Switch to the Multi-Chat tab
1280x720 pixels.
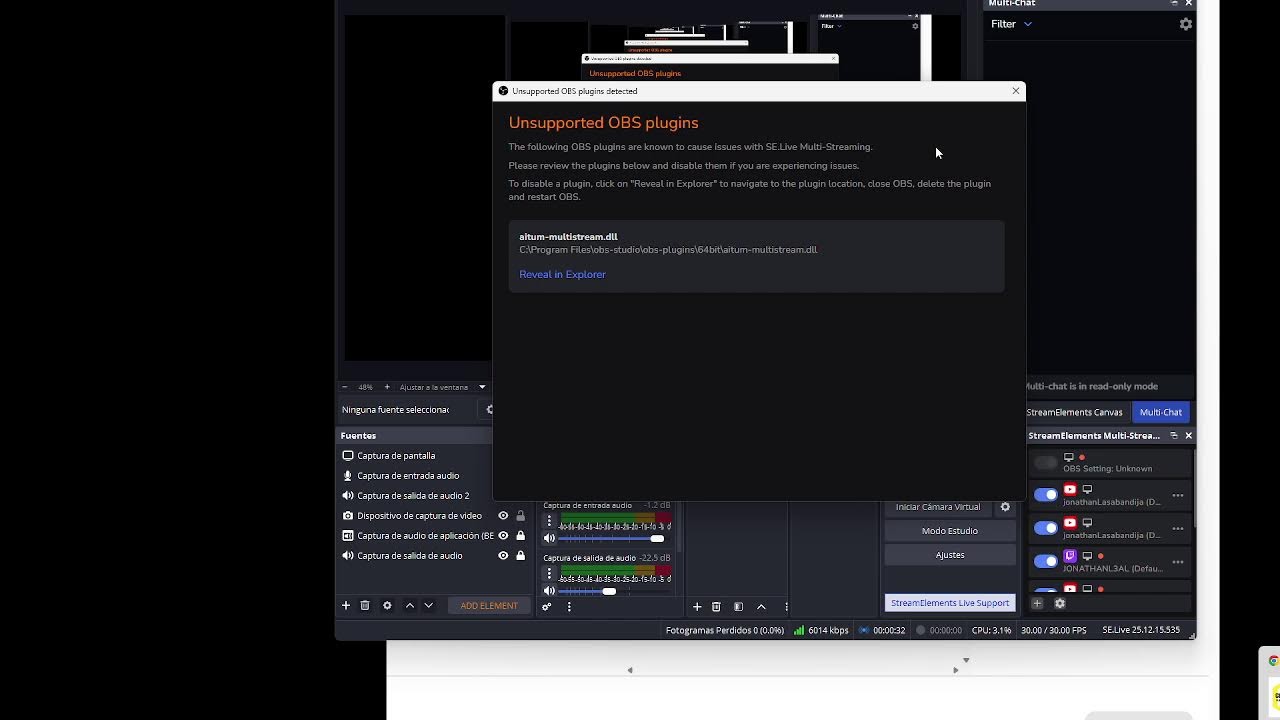click(x=1161, y=412)
